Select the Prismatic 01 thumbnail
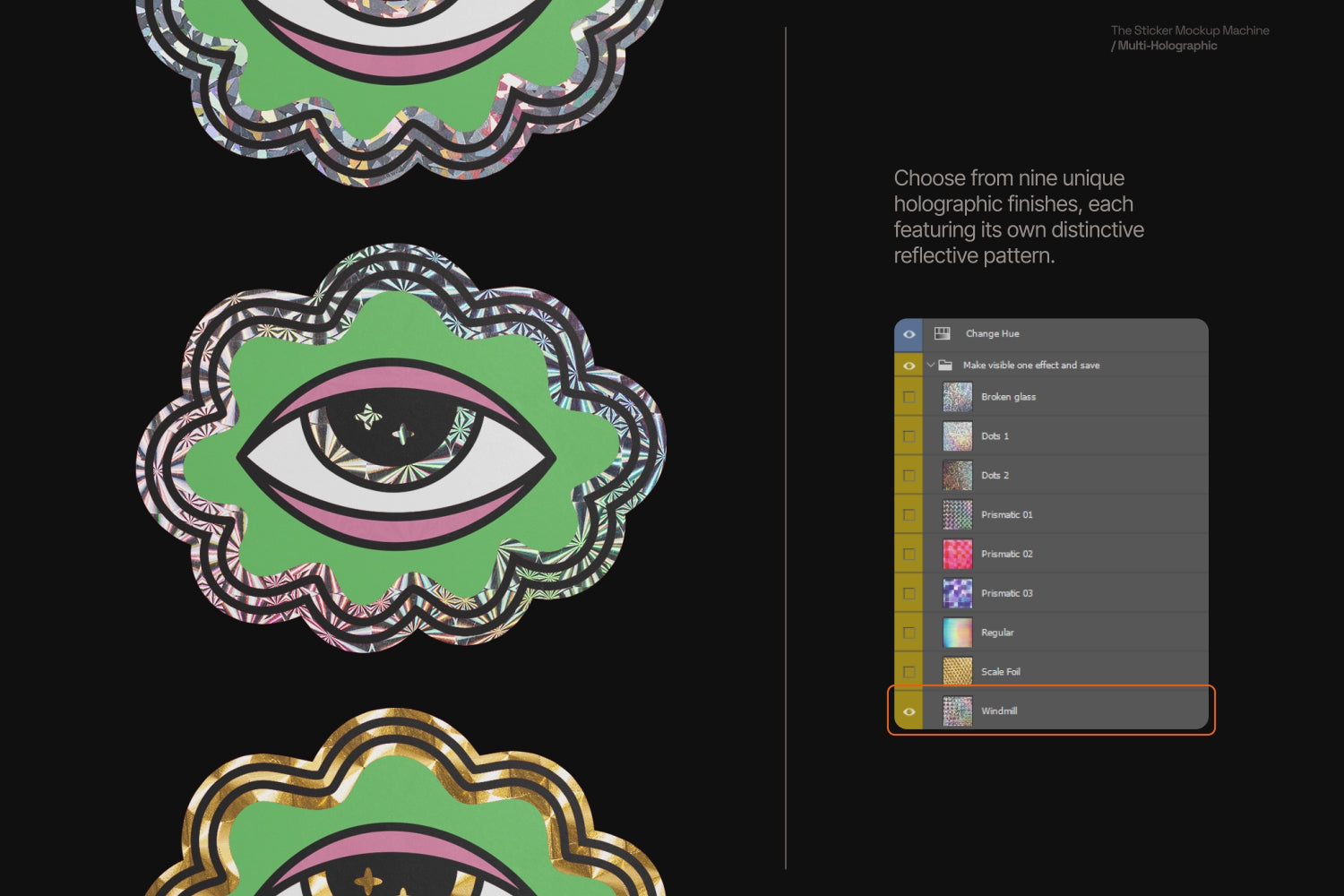 pos(958,515)
